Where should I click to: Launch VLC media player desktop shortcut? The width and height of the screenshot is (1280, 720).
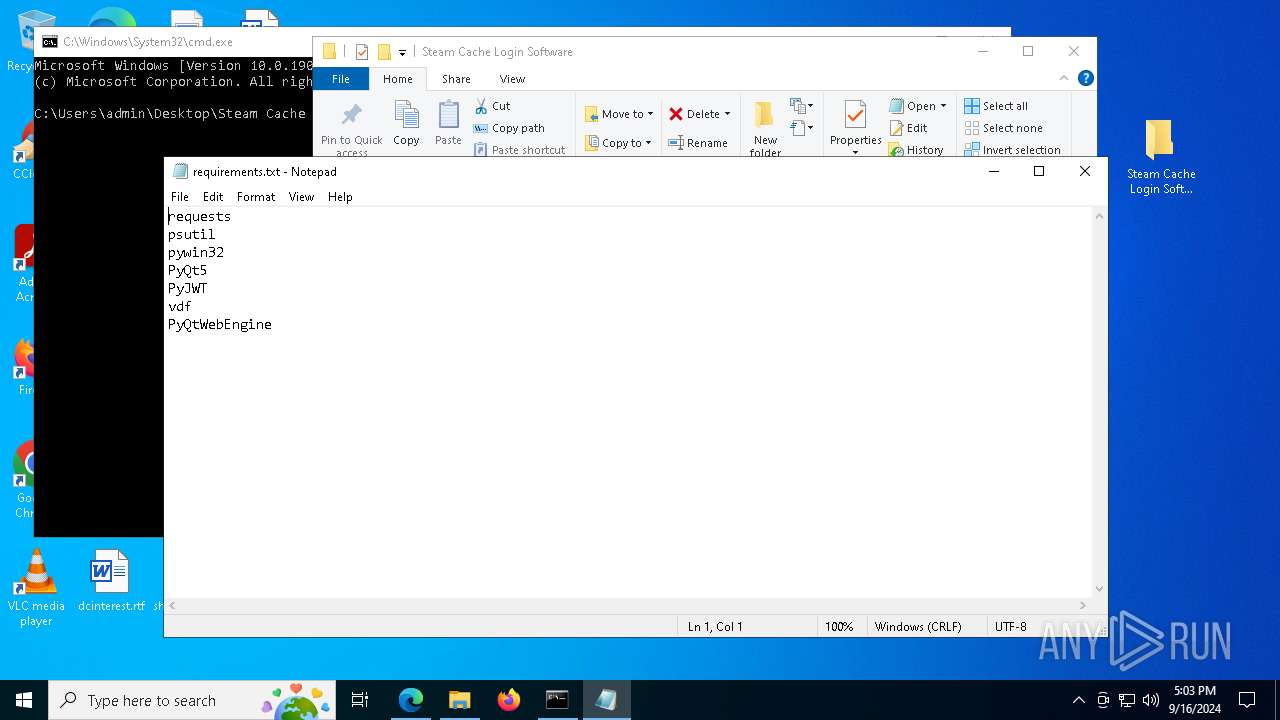coord(36,588)
